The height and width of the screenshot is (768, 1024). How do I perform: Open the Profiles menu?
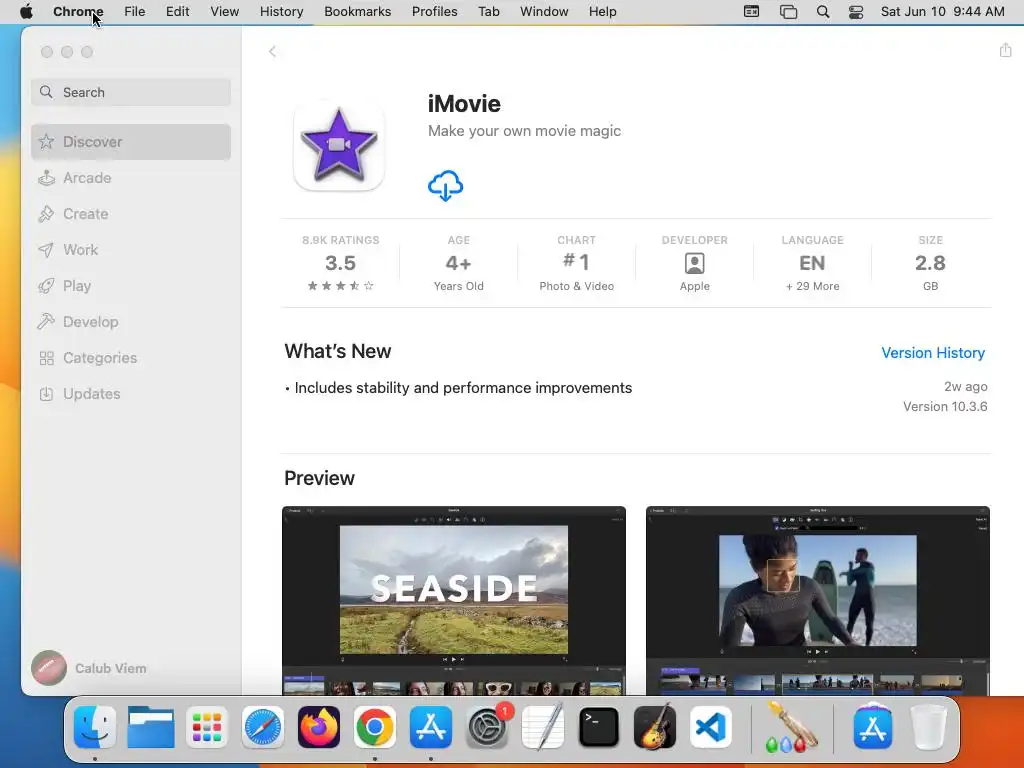[x=434, y=12]
